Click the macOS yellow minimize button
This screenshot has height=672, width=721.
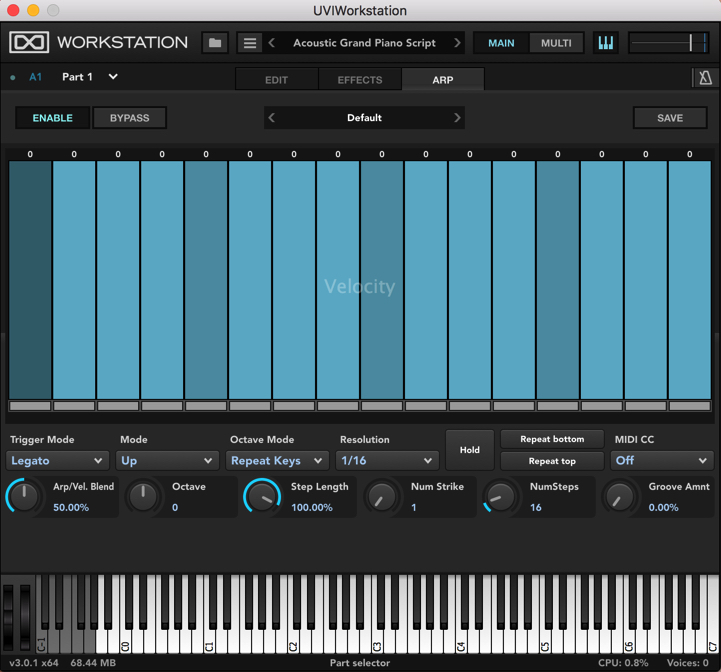click(33, 10)
